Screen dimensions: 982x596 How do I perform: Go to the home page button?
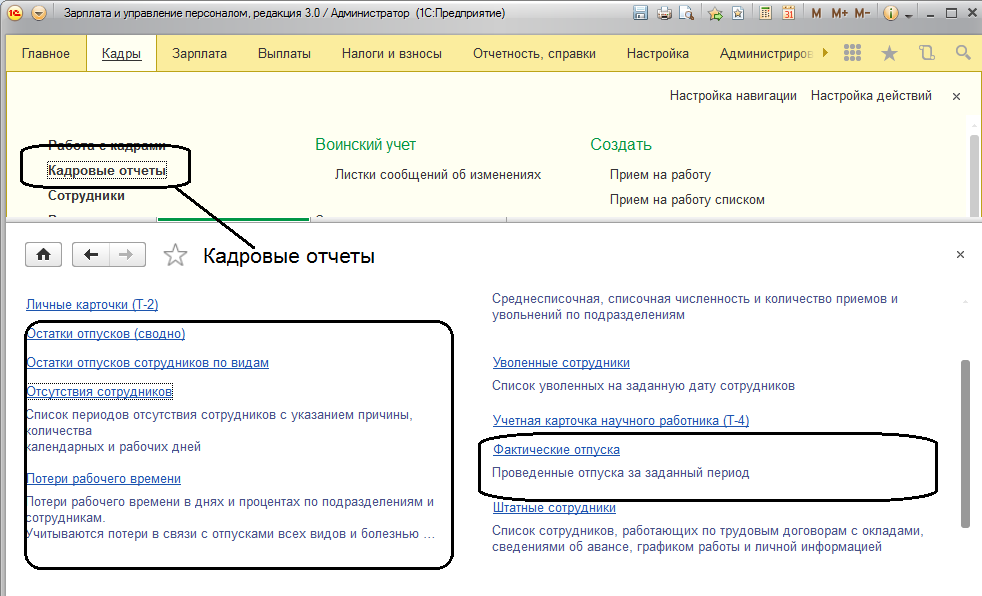[x=43, y=255]
